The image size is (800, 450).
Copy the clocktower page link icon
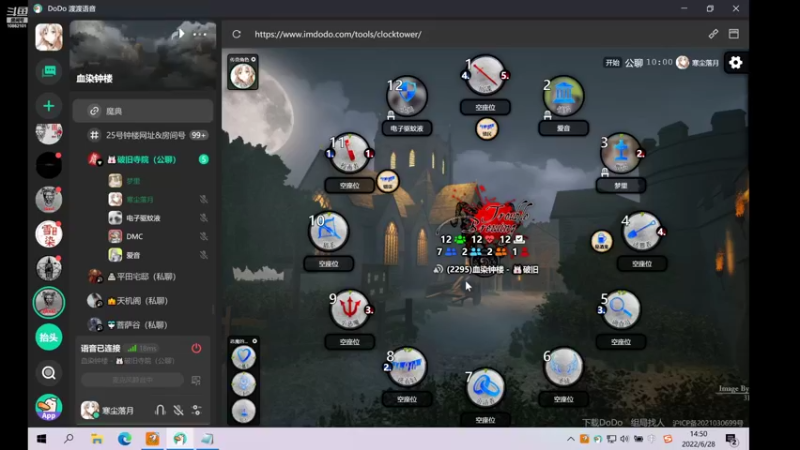[x=713, y=34]
